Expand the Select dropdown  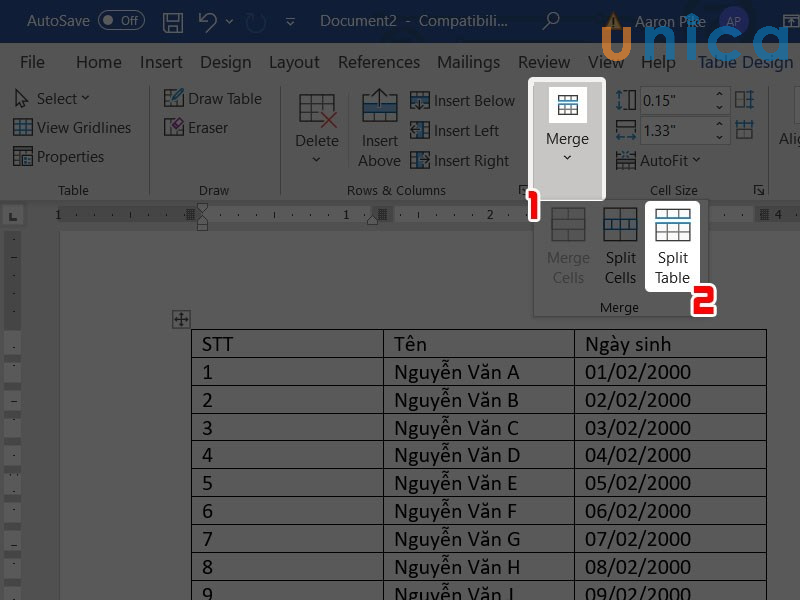coord(52,98)
